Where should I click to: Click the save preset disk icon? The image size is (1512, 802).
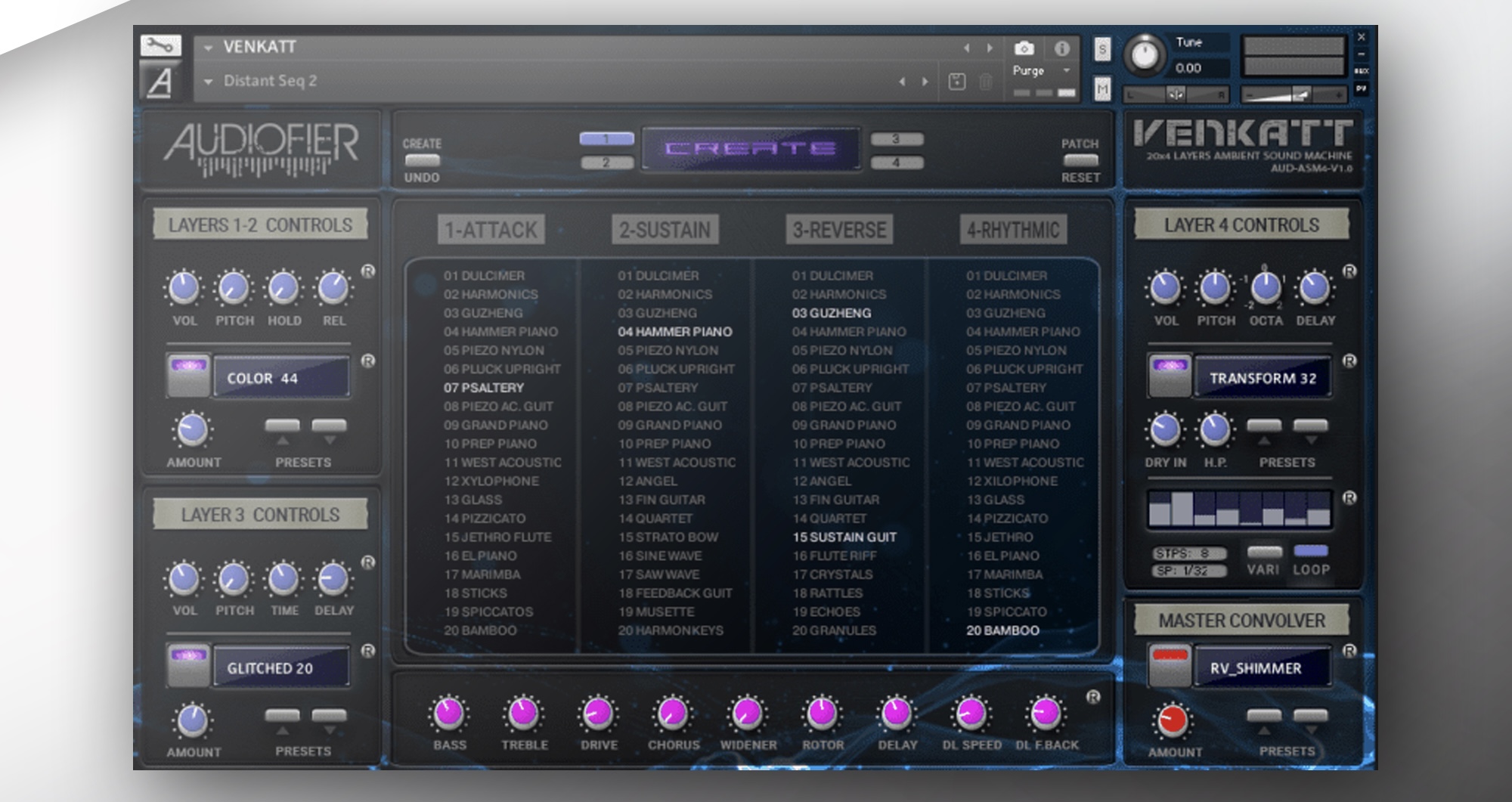pos(957,82)
